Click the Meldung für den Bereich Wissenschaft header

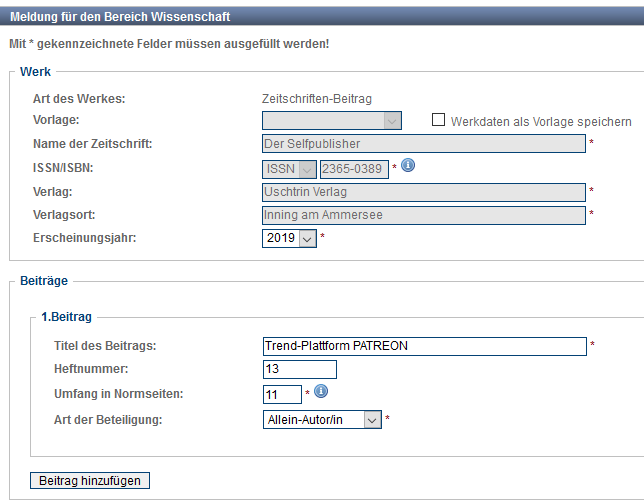[x=119, y=17]
